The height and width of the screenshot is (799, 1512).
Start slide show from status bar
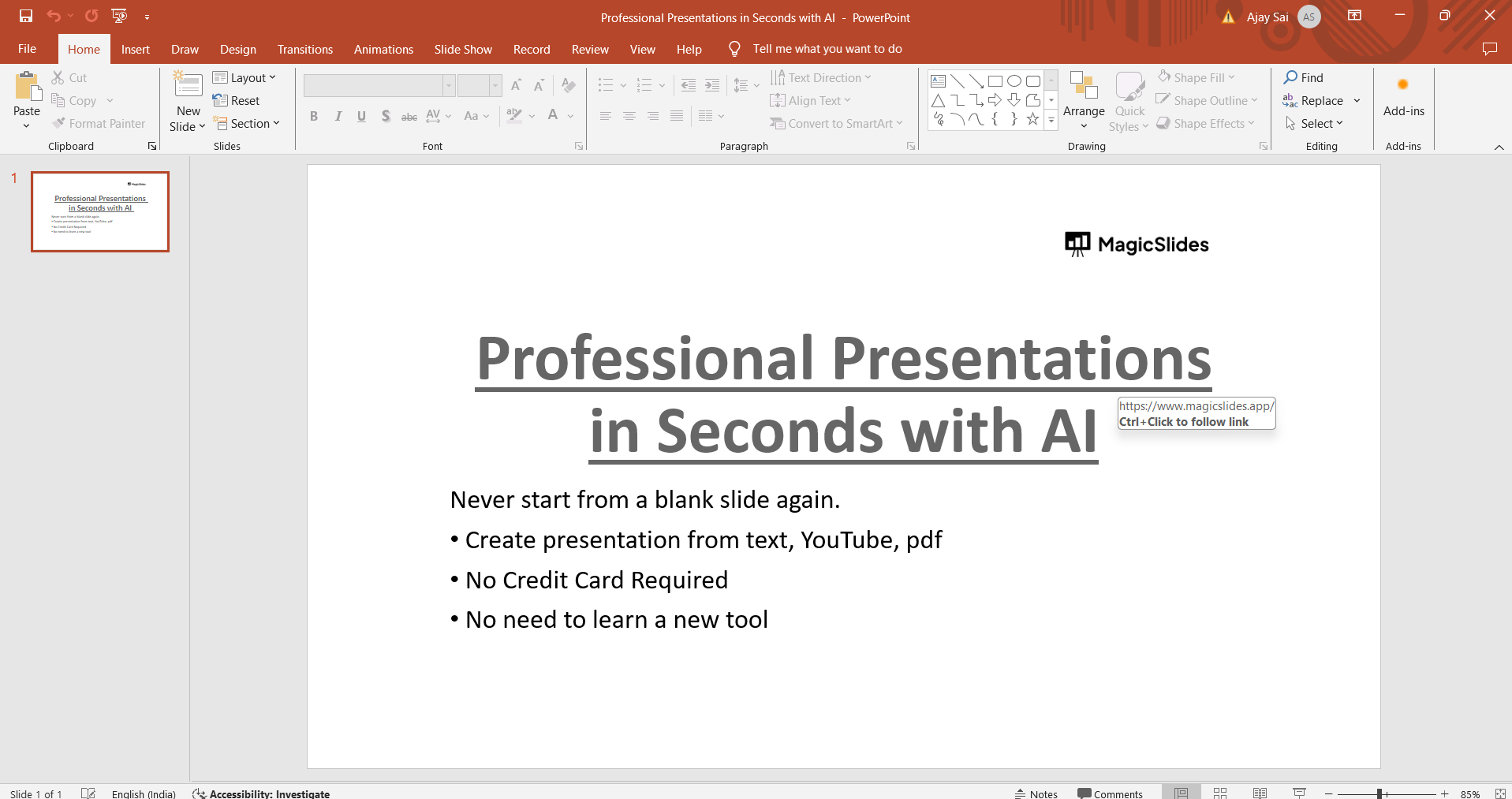(1299, 793)
